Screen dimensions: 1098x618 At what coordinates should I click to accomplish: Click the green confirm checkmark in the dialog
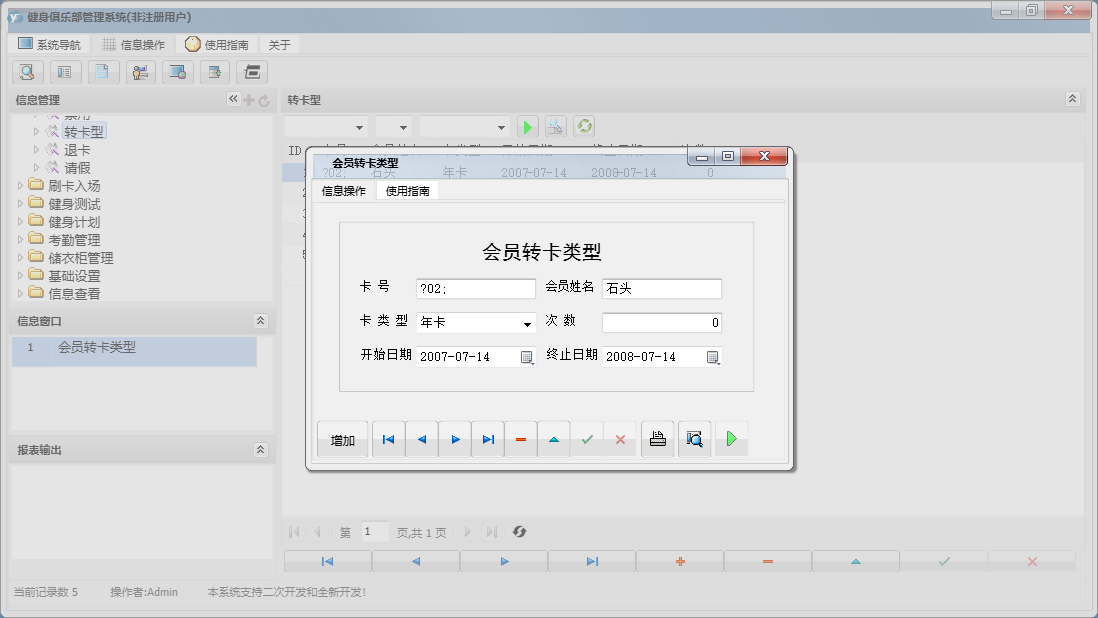pyautogui.click(x=587, y=438)
